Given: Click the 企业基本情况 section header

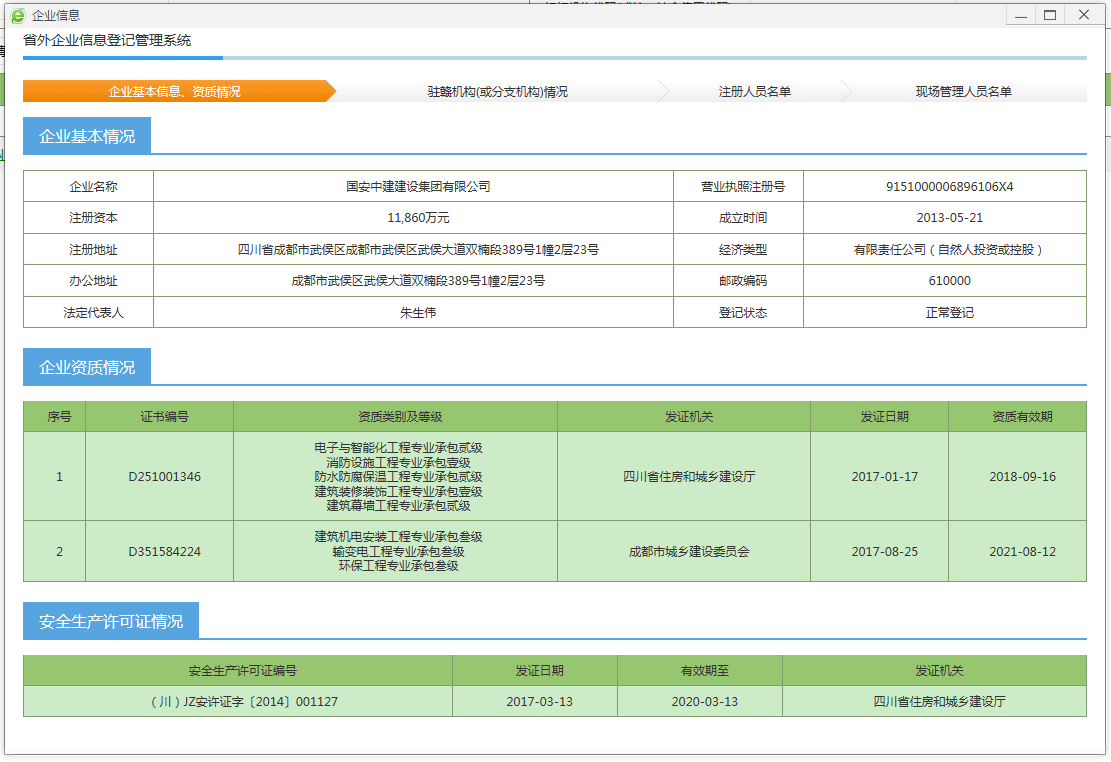Looking at the screenshot, I should point(87,136).
